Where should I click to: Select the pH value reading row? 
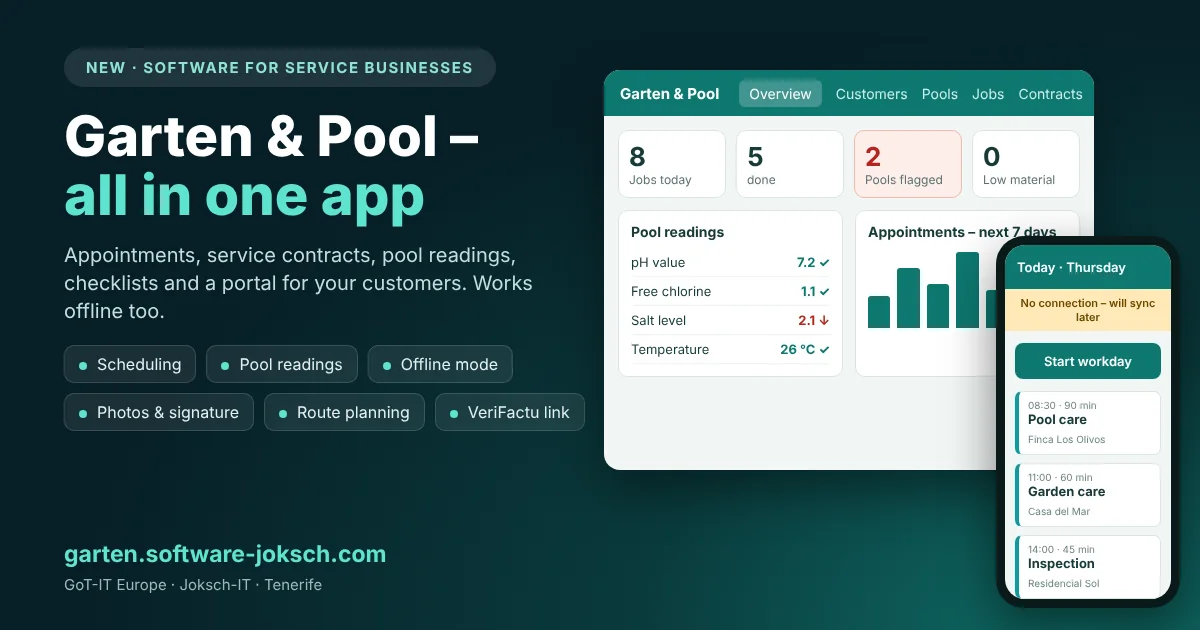tap(730, 263)
